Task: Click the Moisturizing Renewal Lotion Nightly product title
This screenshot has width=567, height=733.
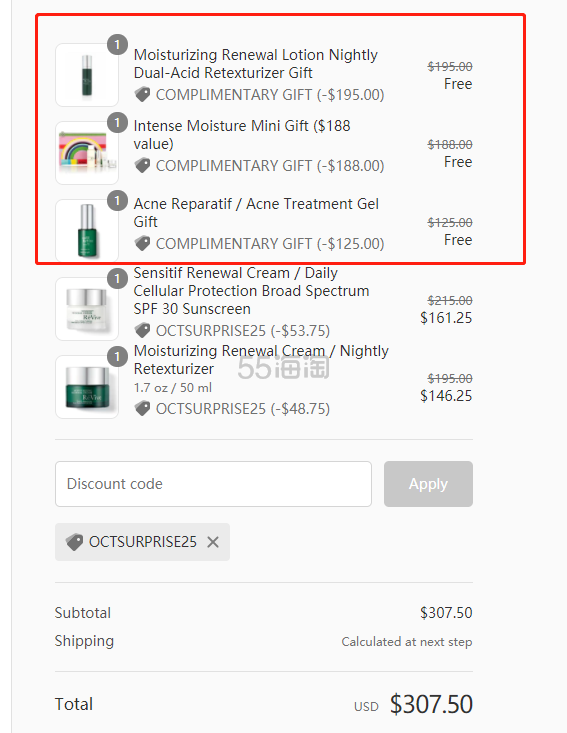Action: 256,64
